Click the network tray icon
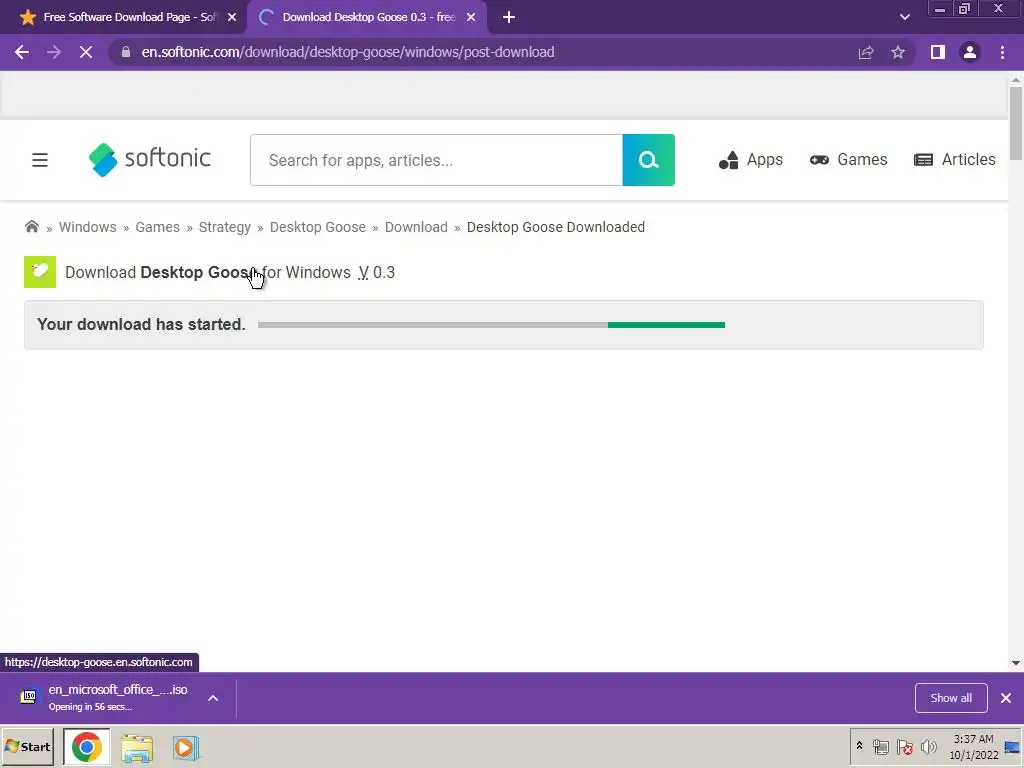This screenshot has width=1024, height=768. click(880, 746)
